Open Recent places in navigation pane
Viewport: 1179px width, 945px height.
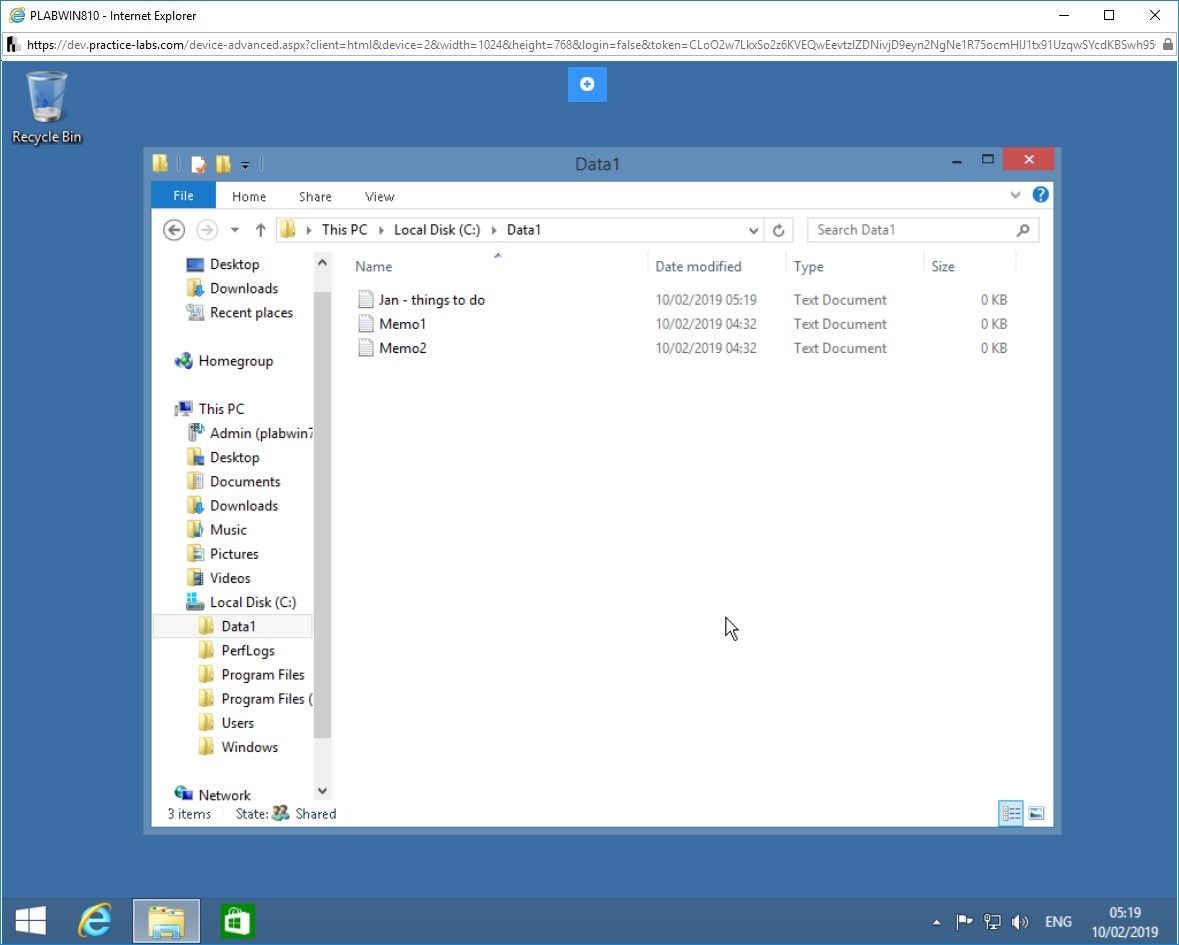point(251,313)
